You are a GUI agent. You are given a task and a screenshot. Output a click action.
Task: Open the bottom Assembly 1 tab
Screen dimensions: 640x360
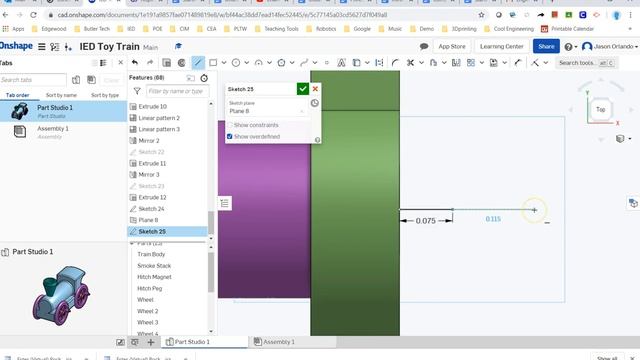point(292,342)
